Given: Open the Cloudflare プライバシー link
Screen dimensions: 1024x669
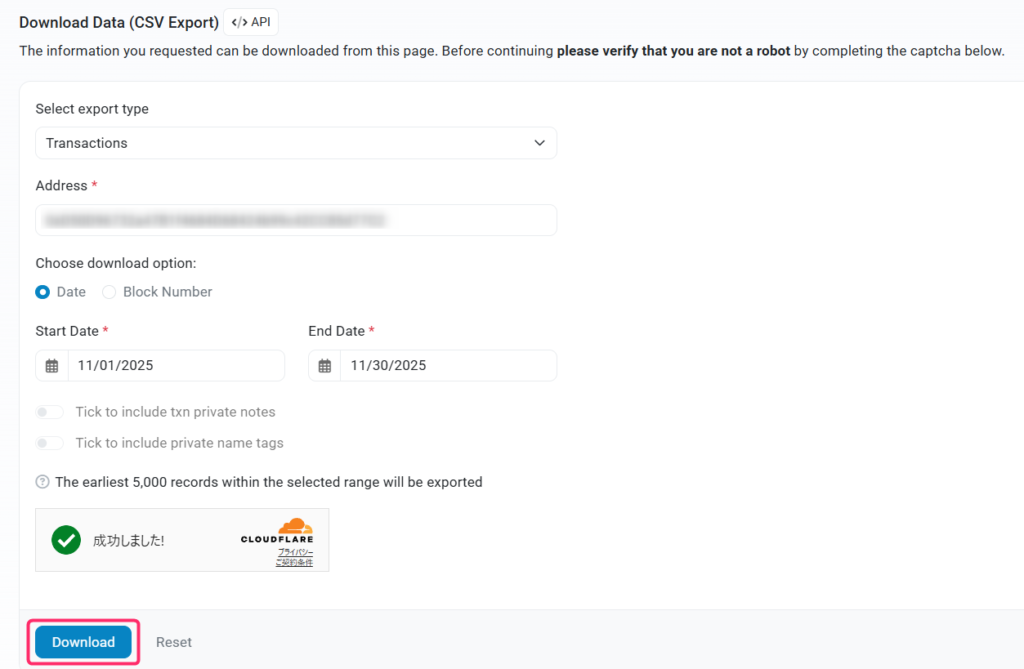Looking at the screenshot, I should [x=295, y=552].
